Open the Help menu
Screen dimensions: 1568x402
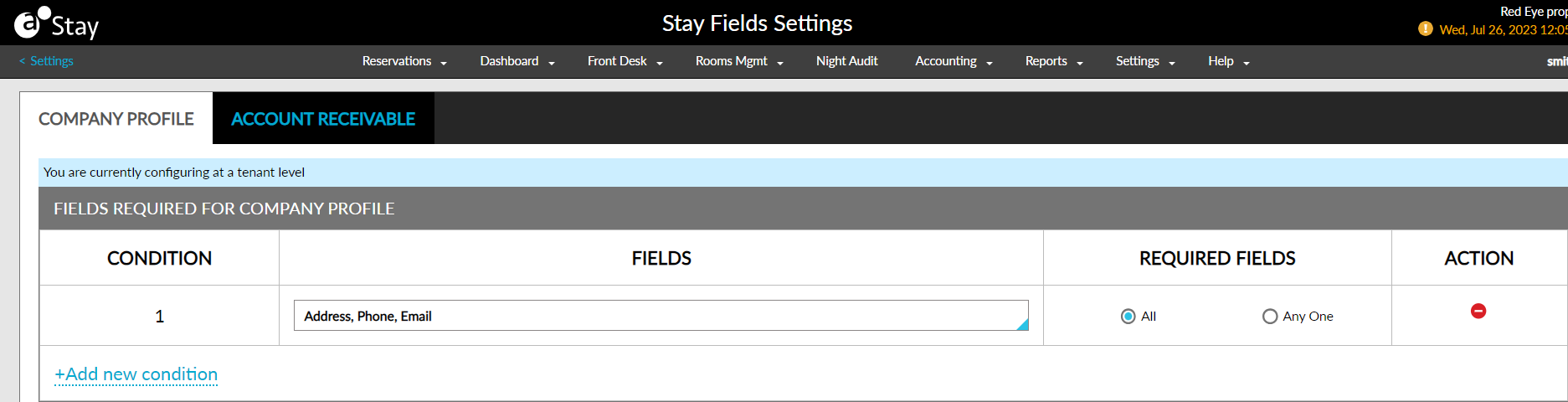pos(1228,61)
